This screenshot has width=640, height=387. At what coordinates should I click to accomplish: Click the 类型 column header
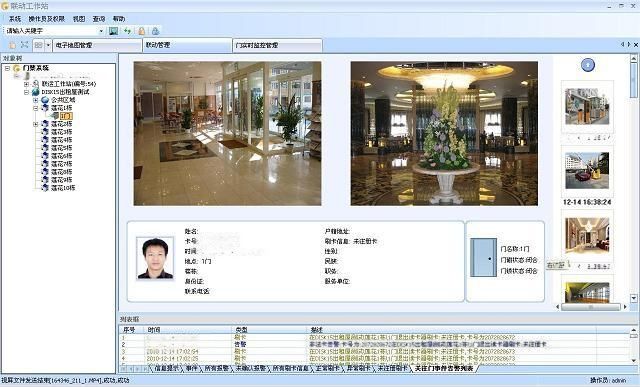(269, 329)
